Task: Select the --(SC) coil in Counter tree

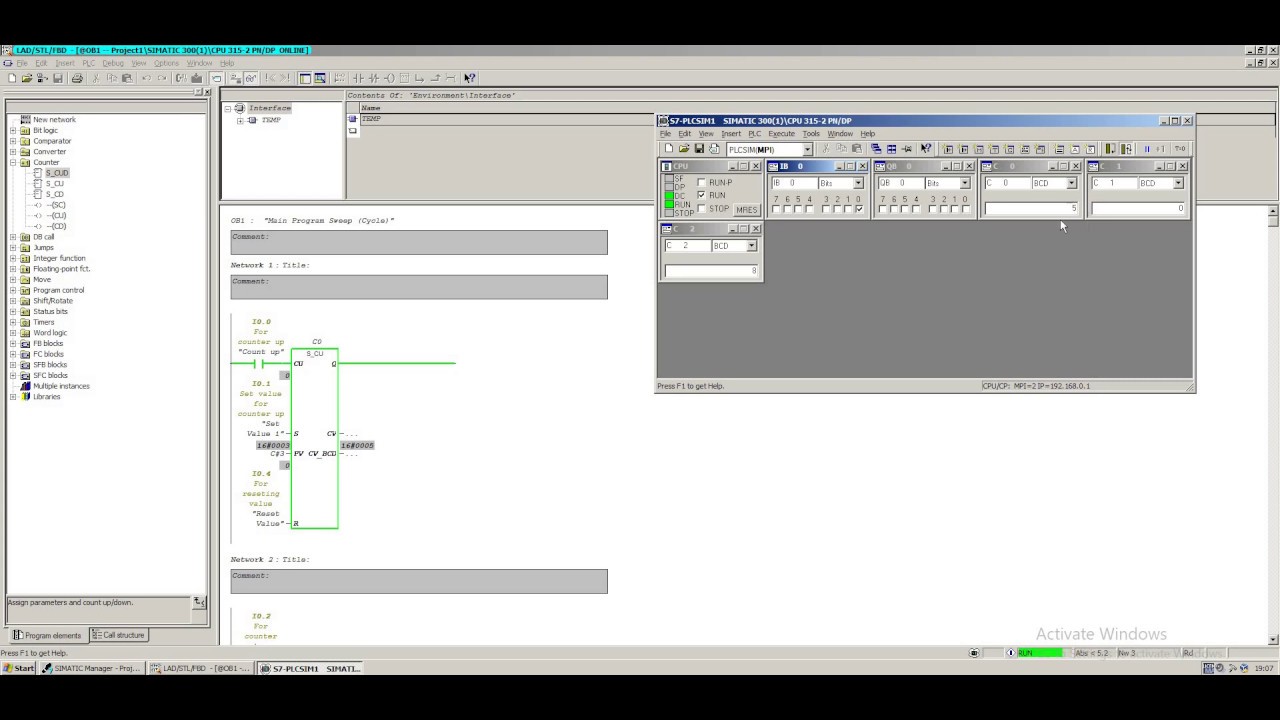Action: (56, 205)
